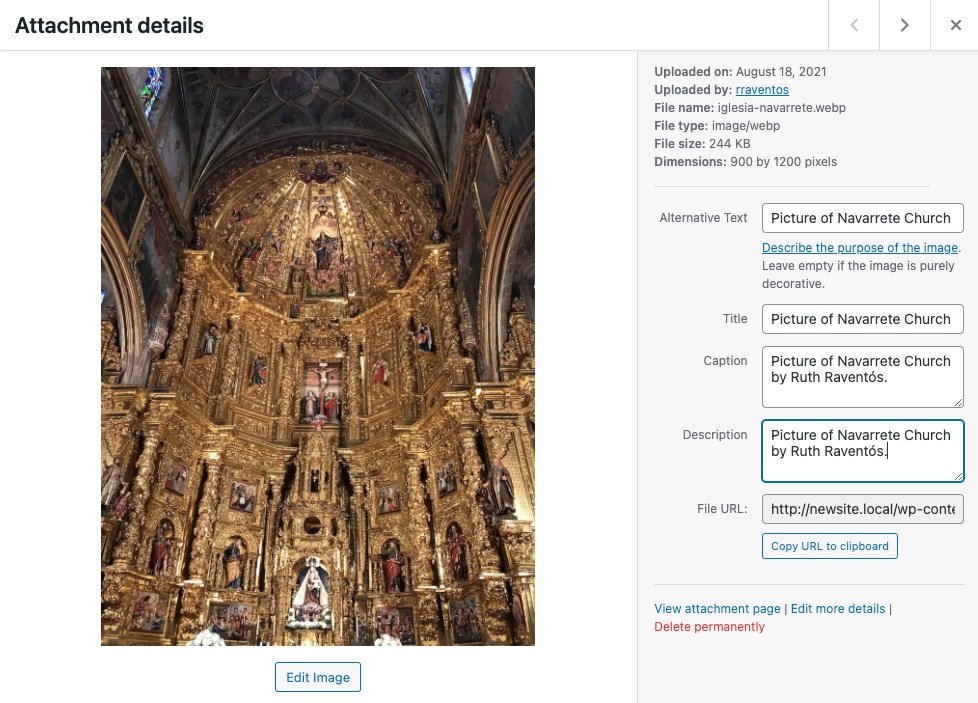The image size is (978, 703).
Task: Close the Attachment details dialog
Action: coord(955,25)
